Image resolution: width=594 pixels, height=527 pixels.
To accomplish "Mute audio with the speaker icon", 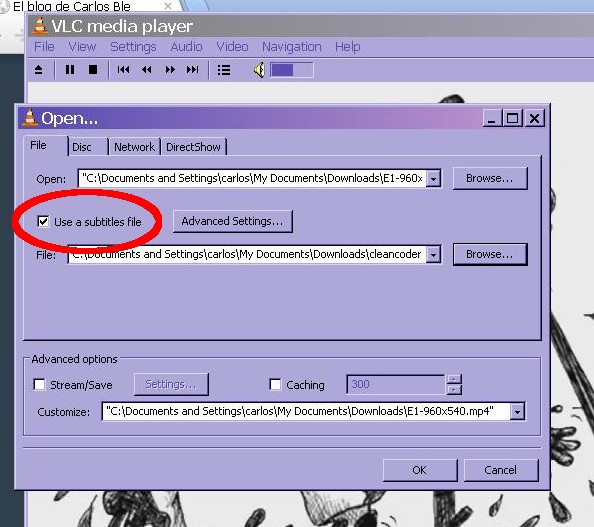I will pyautogui.click(x=259, y=70).
